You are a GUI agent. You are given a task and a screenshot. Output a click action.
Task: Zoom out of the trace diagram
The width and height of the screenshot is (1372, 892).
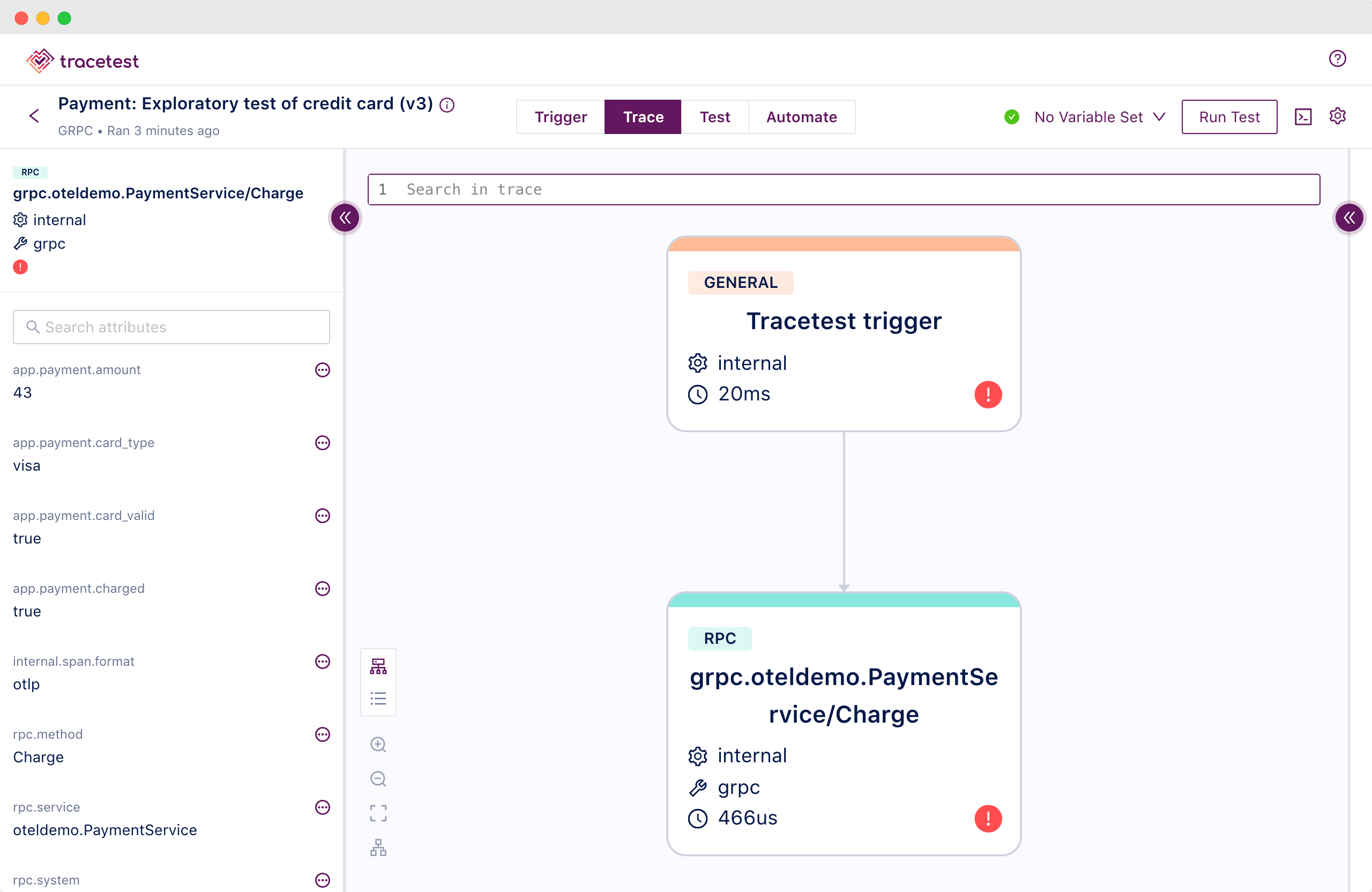(x=378, y=779)
